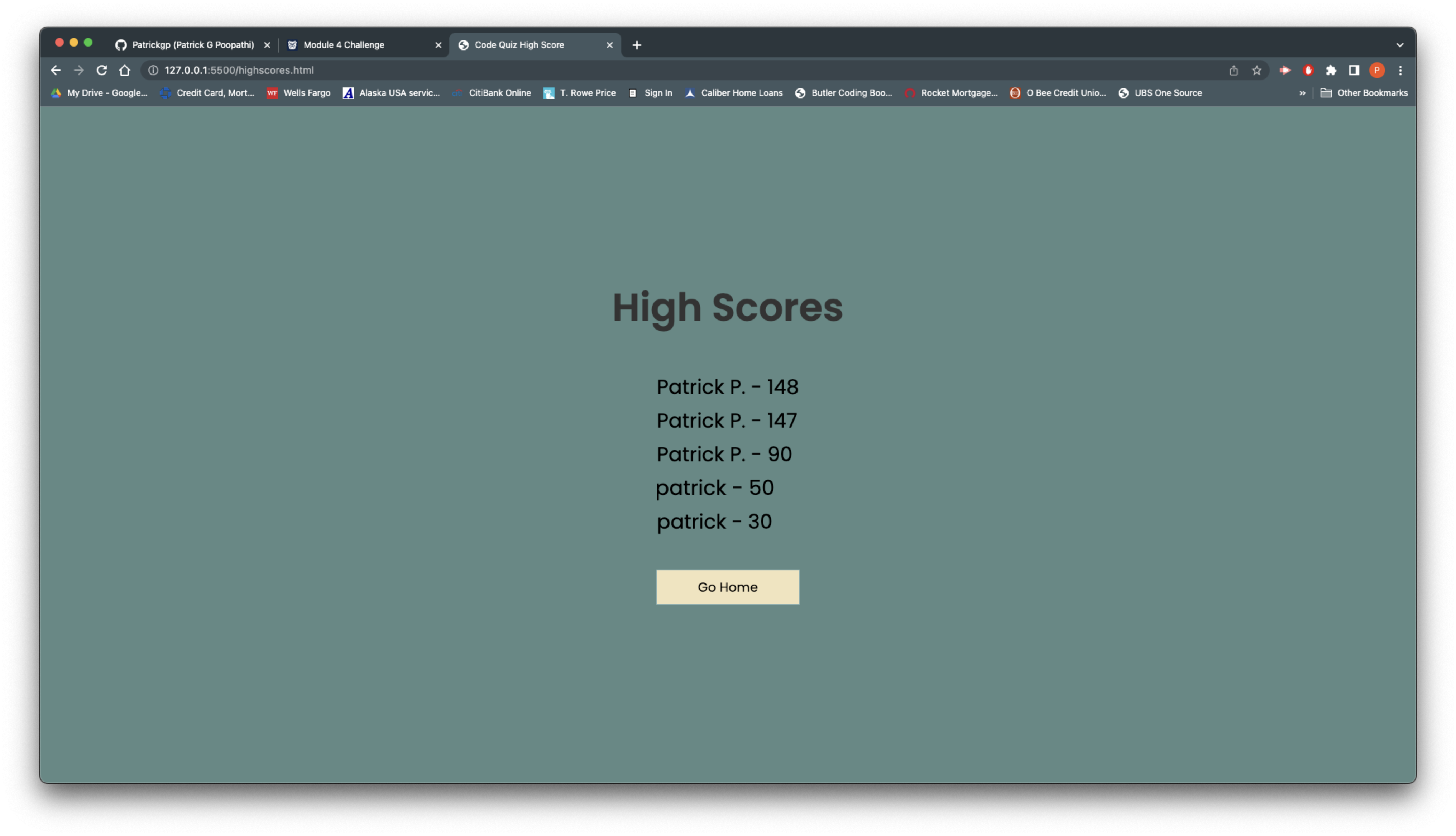The width and height of the screenshot is (1456, 836).
Task: Open the Credit Card, Mort... bookmark
Action: click(x=207, y=93)
